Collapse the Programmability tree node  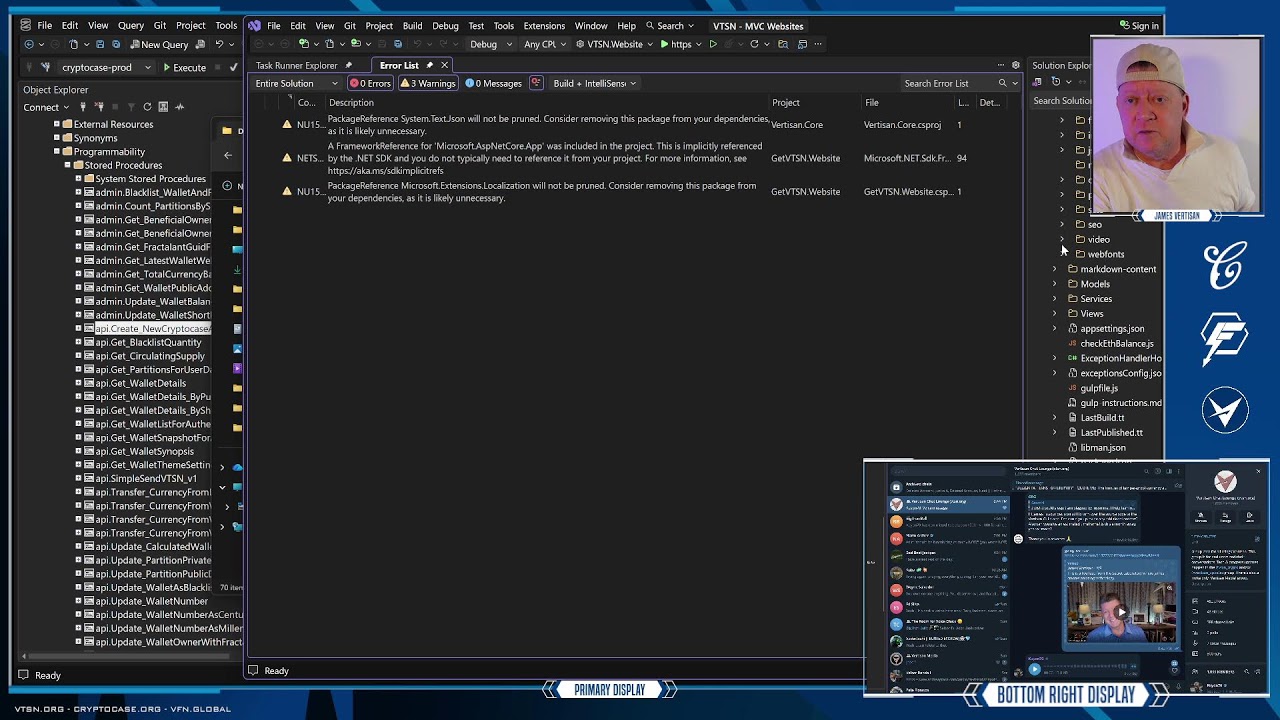pyautogui.click(x=57, y=152)
